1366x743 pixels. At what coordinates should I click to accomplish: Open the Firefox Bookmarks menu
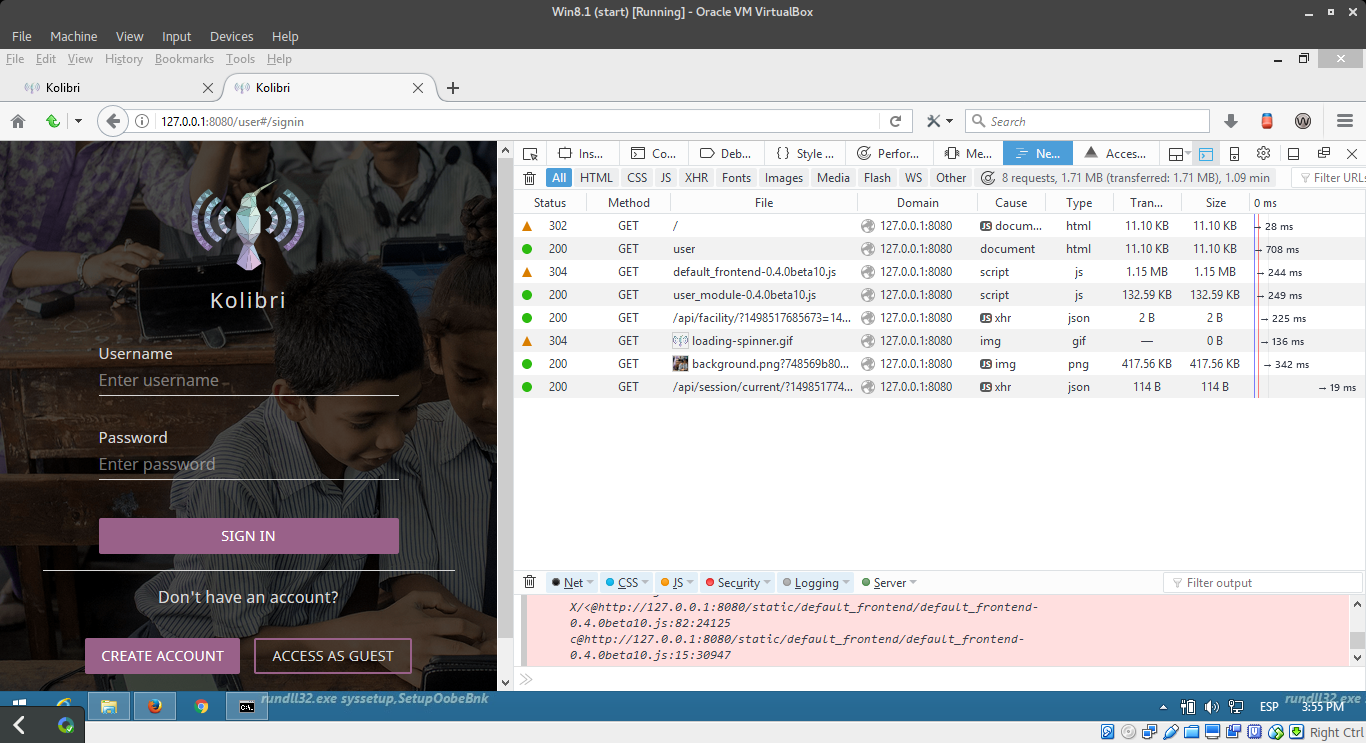(x=184, y=59)
